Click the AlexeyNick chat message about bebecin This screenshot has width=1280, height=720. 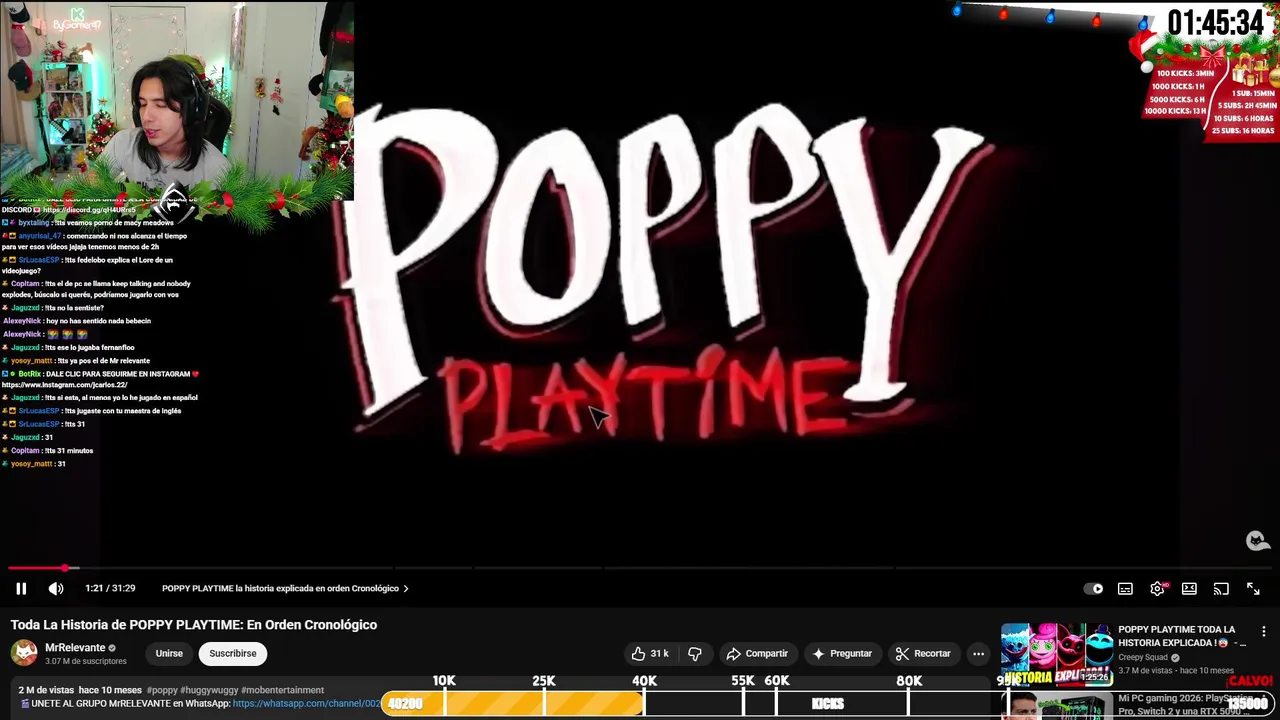pyautogui.click(x=77, y=321)
